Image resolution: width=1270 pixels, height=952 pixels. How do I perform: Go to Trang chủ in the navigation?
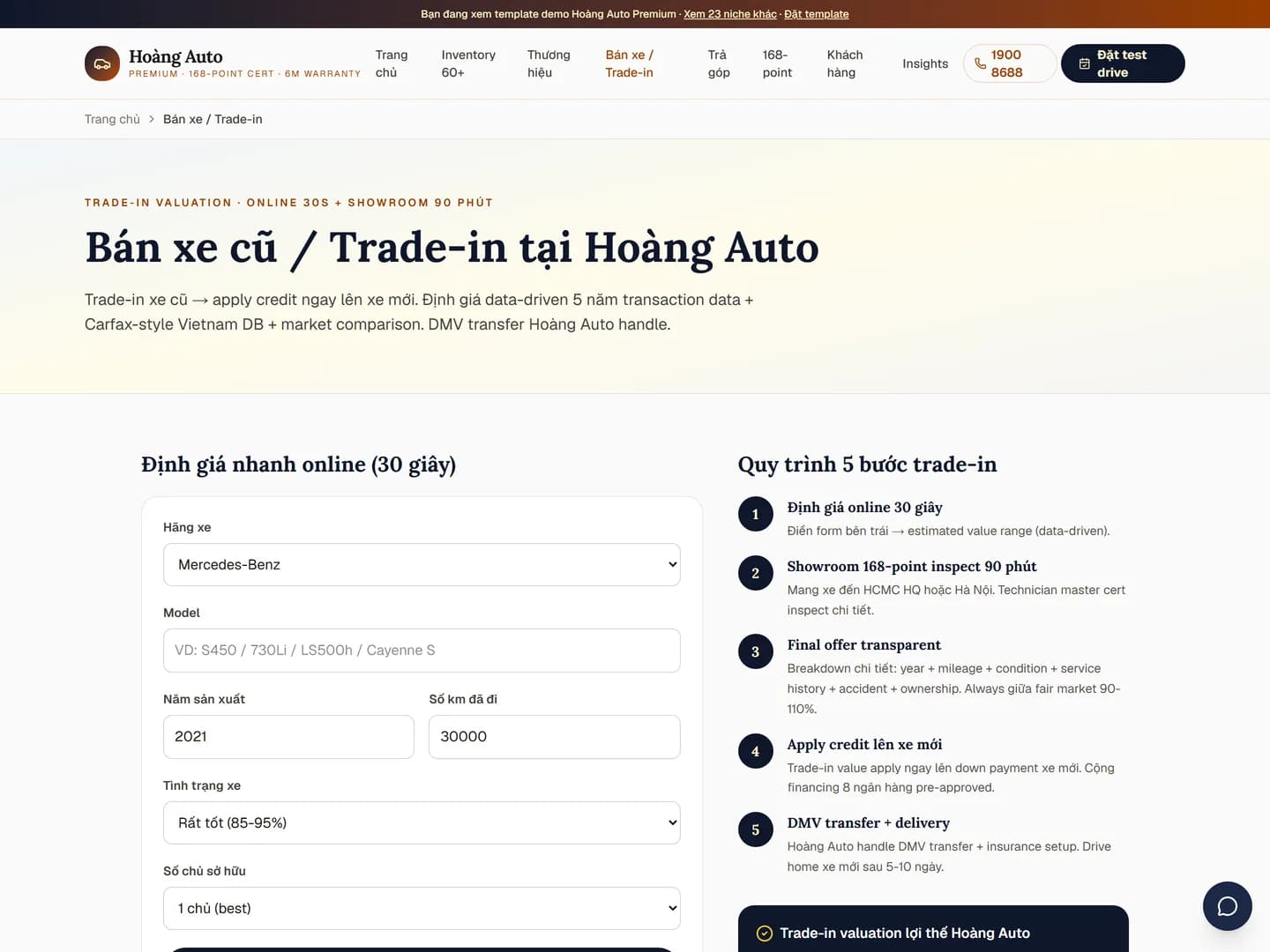(x=392, y=63)
